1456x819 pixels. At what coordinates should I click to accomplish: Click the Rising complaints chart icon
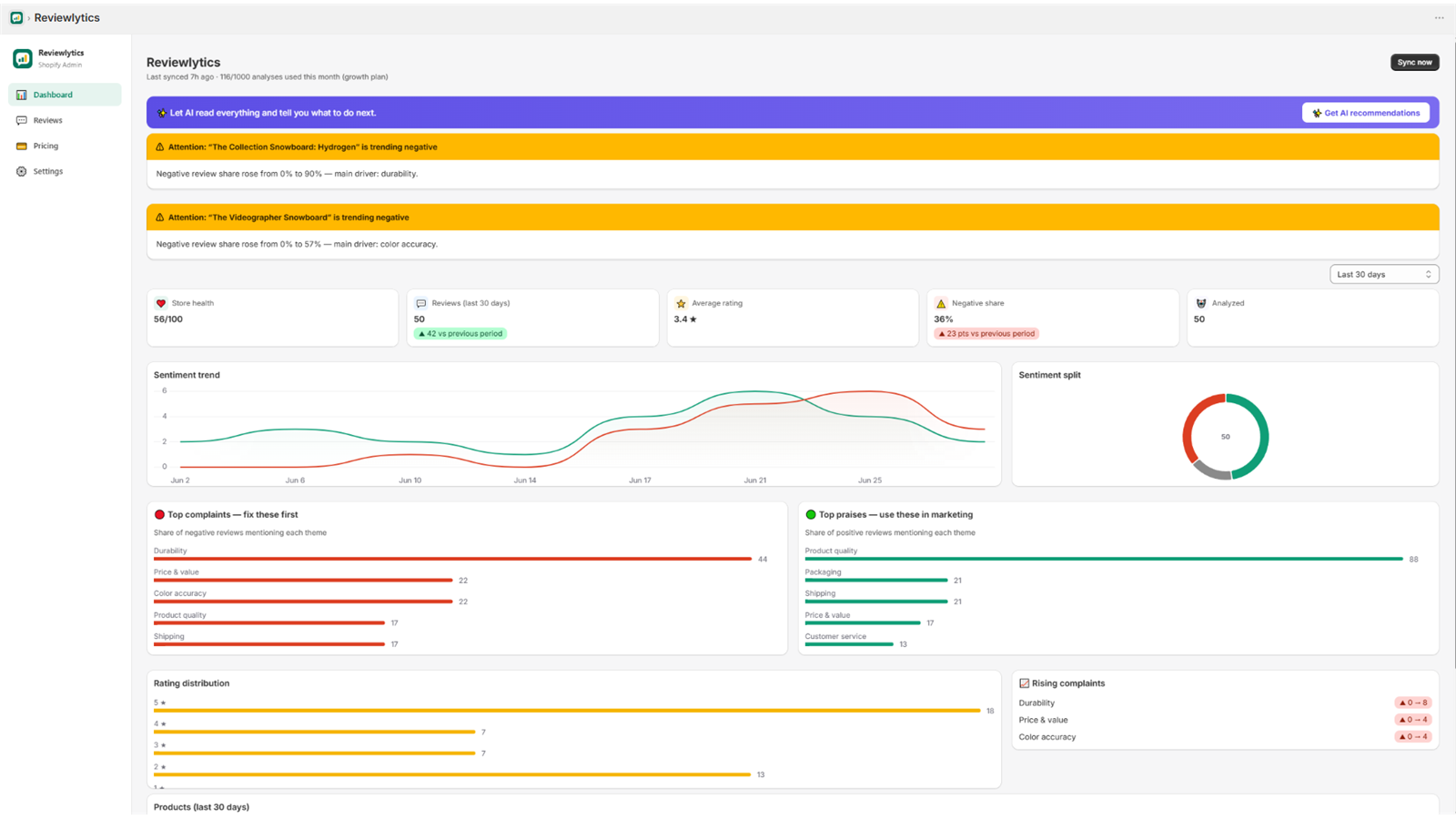tap(1024, 683)
